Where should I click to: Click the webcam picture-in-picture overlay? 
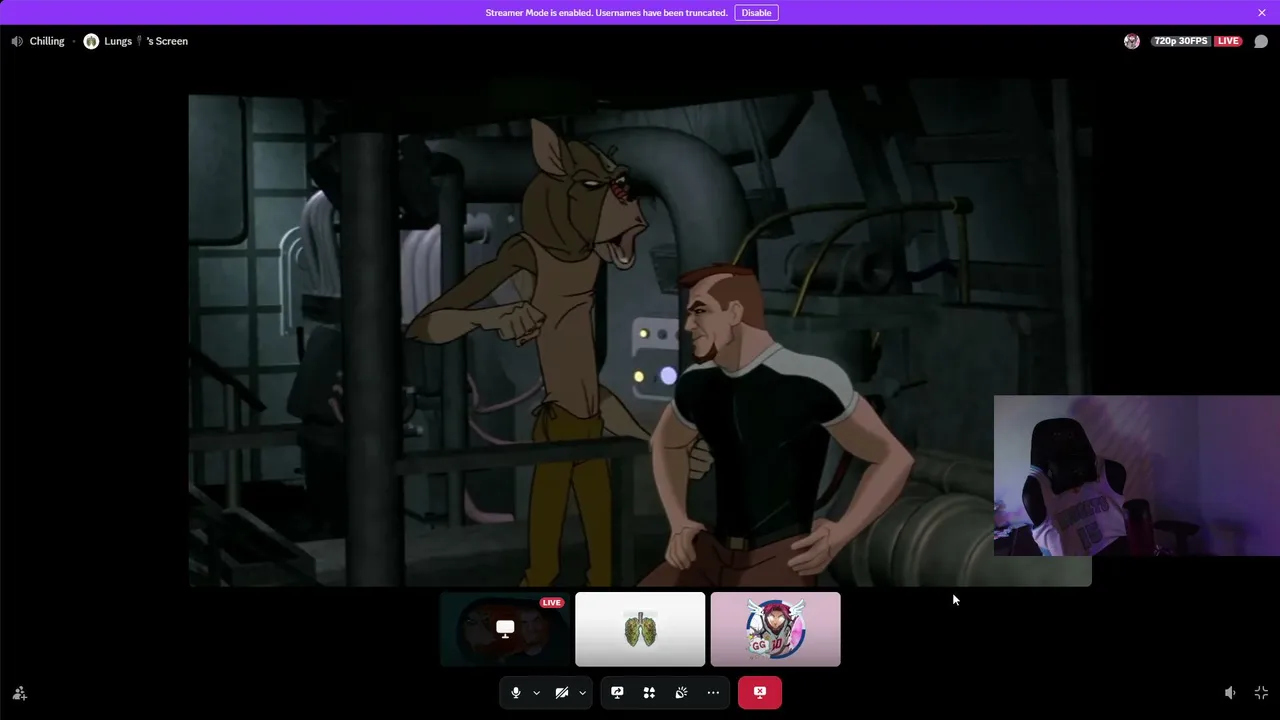(x=1137, y=475)
